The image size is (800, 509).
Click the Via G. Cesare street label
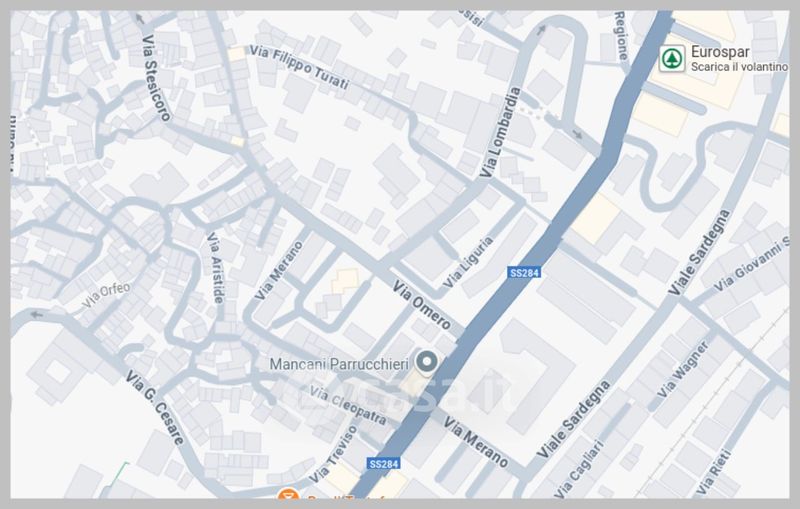[x=155, y=408]
